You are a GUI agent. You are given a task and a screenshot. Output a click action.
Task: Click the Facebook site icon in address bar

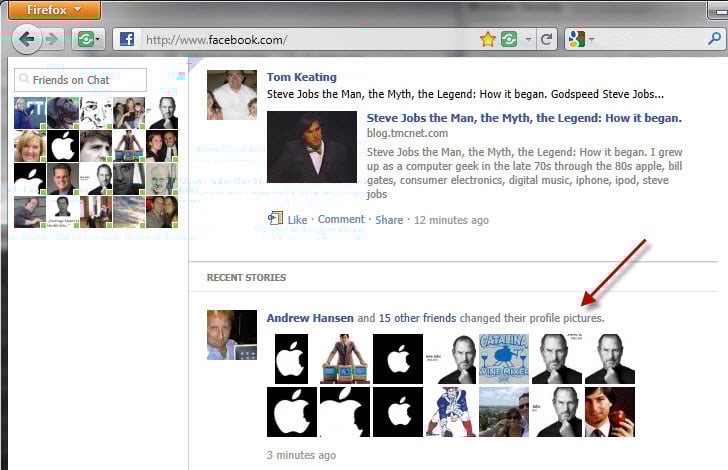(x=126, y=40)
